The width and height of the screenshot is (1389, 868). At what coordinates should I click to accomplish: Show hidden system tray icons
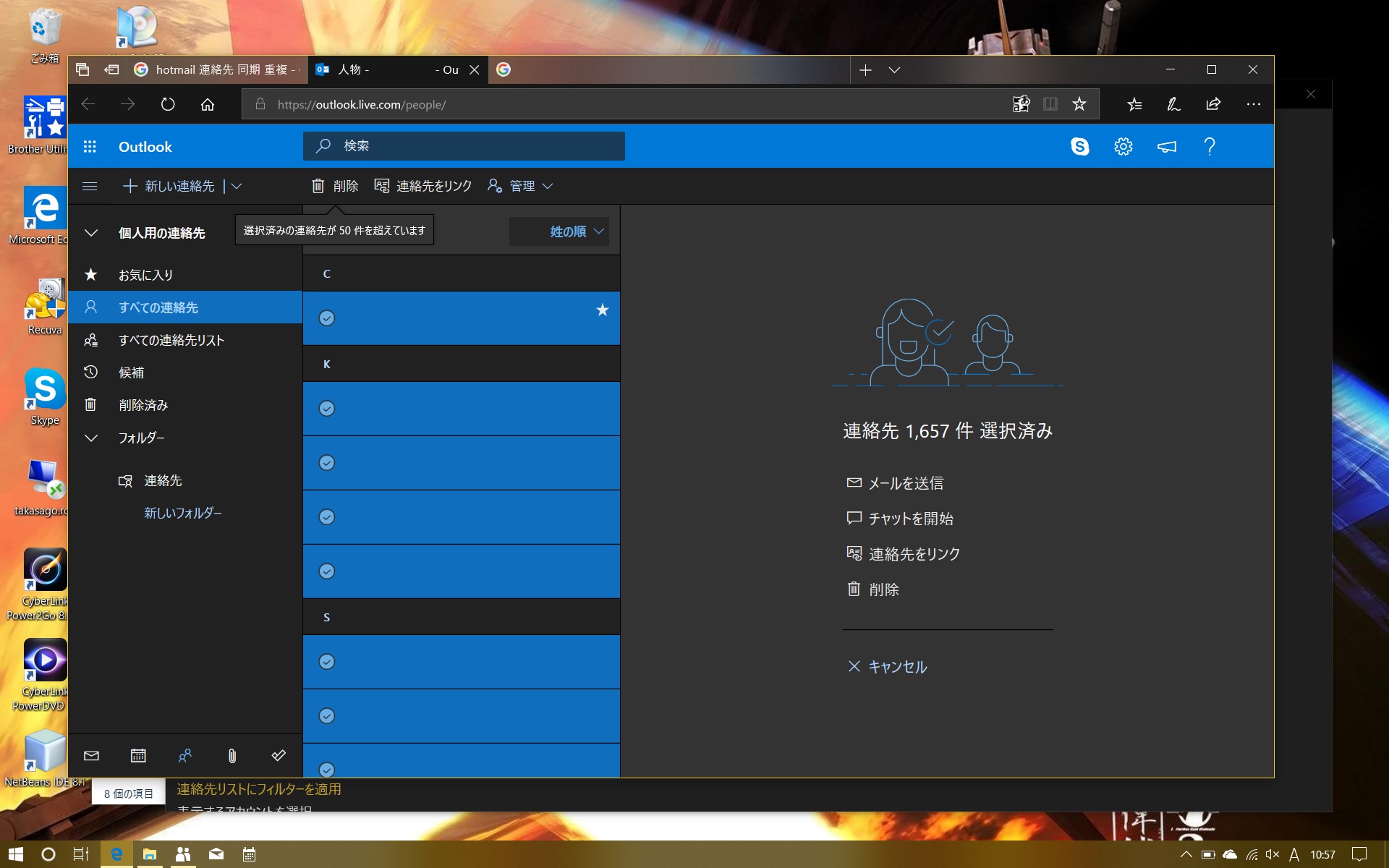[x=1186, y=854]
